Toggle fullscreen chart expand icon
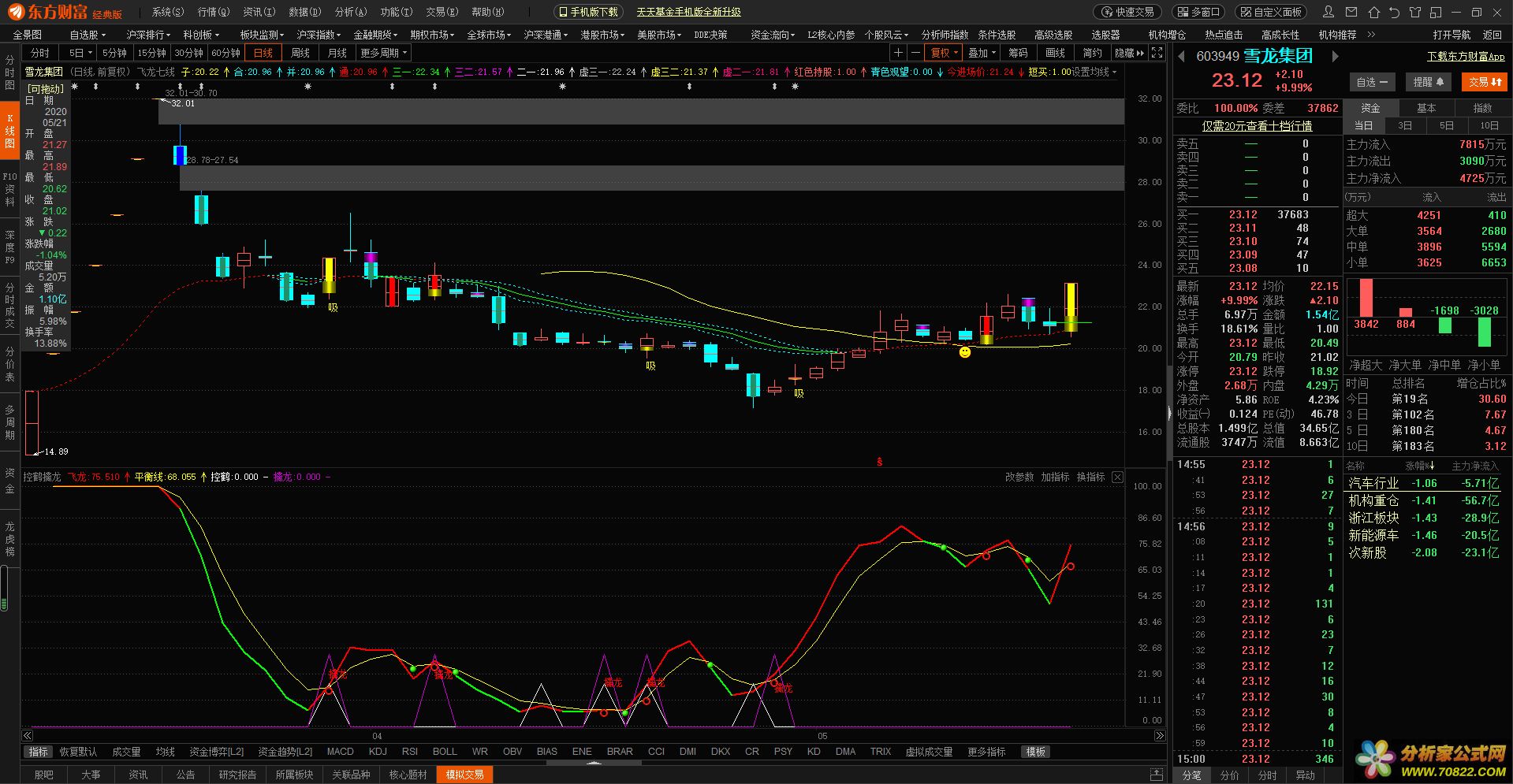1513x784 pixels. pyautogui.click(x=1157, y=53)
